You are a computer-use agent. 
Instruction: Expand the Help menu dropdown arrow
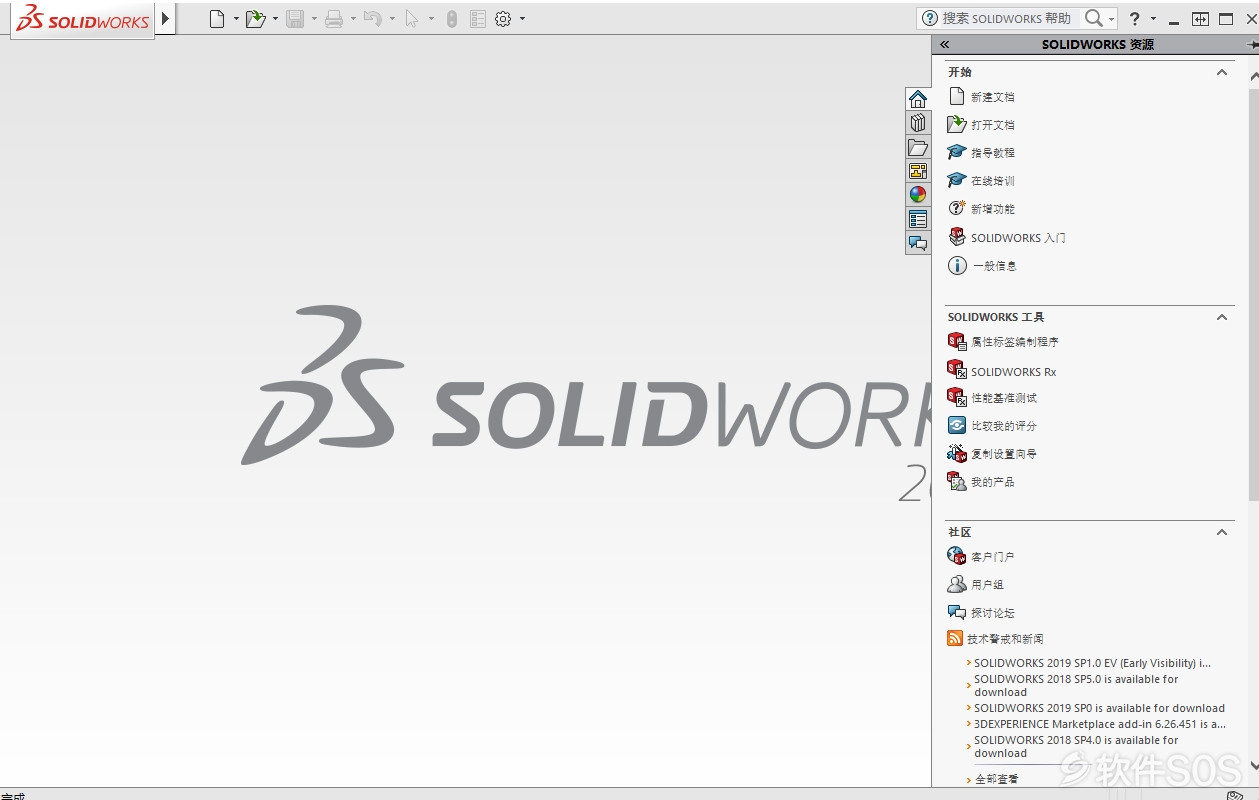point(1153,19)
